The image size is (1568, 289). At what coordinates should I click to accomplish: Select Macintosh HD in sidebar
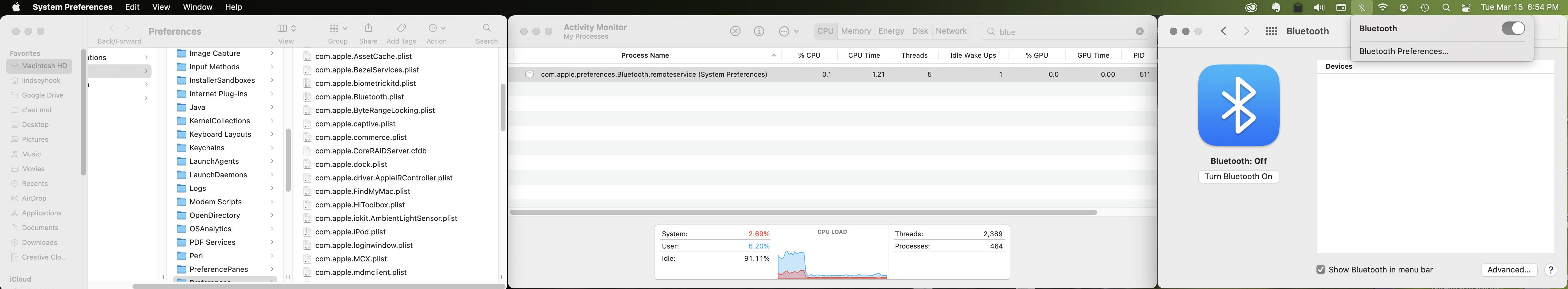[x=40, y=66]
